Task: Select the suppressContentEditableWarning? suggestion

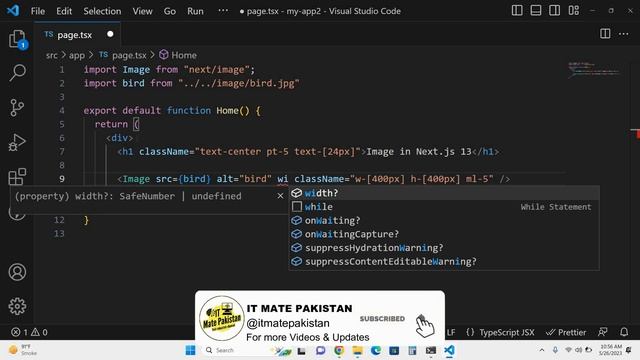Action: pos(444,262)
